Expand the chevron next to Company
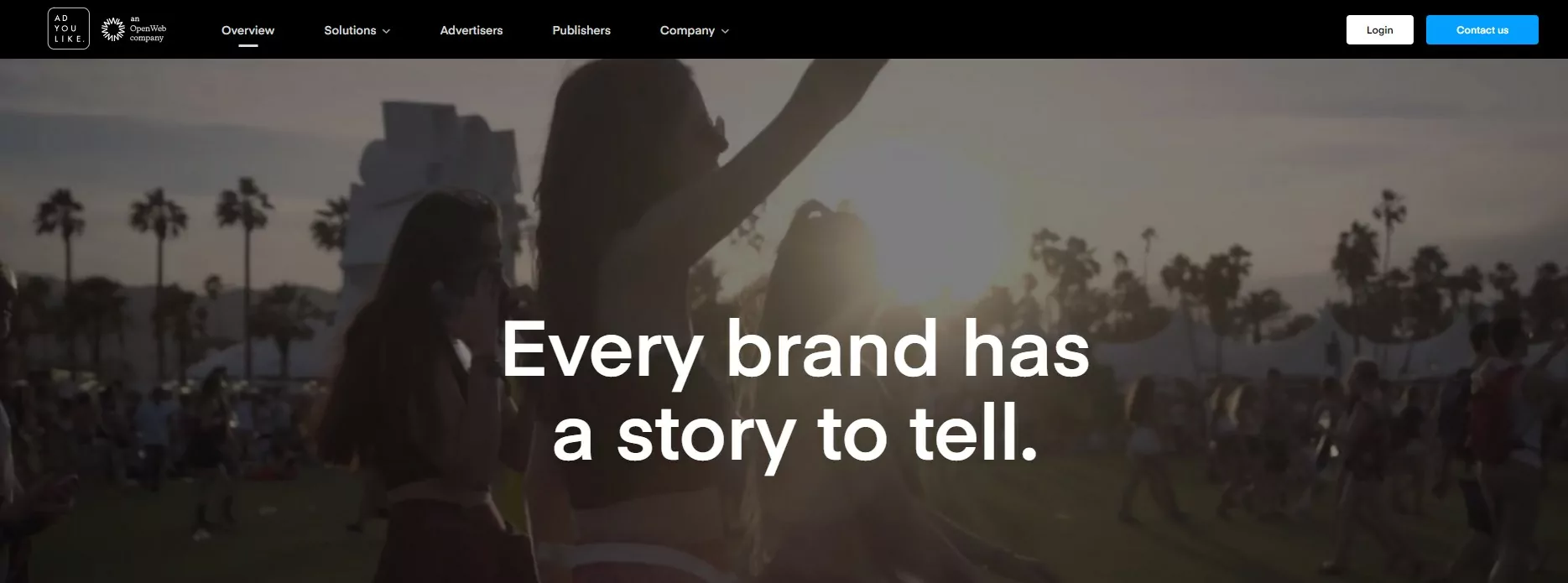Viewport: 1568px width, 583px height. point(725,31)
